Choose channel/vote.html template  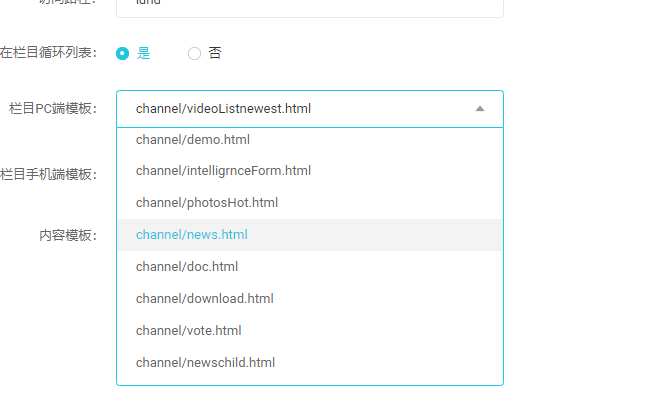click(x=189, y=331)
